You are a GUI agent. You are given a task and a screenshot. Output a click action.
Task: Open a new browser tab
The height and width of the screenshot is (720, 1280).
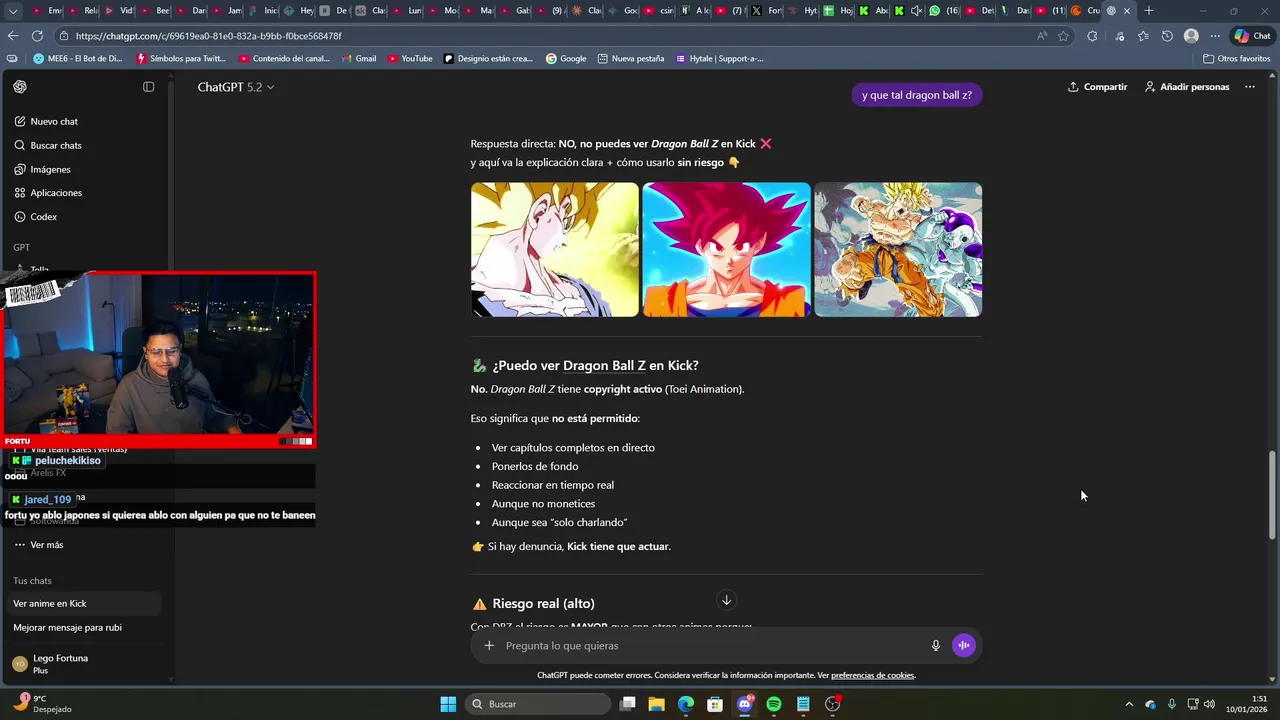(x=1148, y=11)
